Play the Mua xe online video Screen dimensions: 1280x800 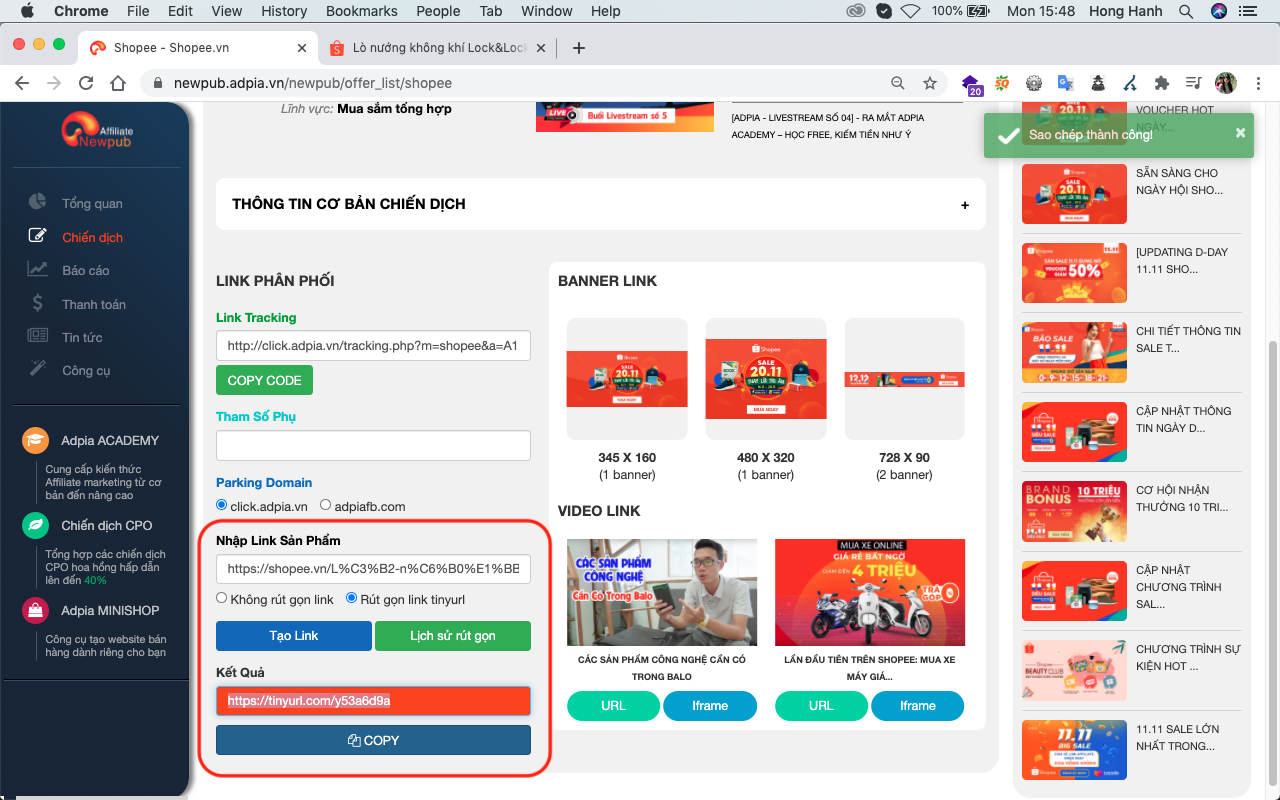870,593
